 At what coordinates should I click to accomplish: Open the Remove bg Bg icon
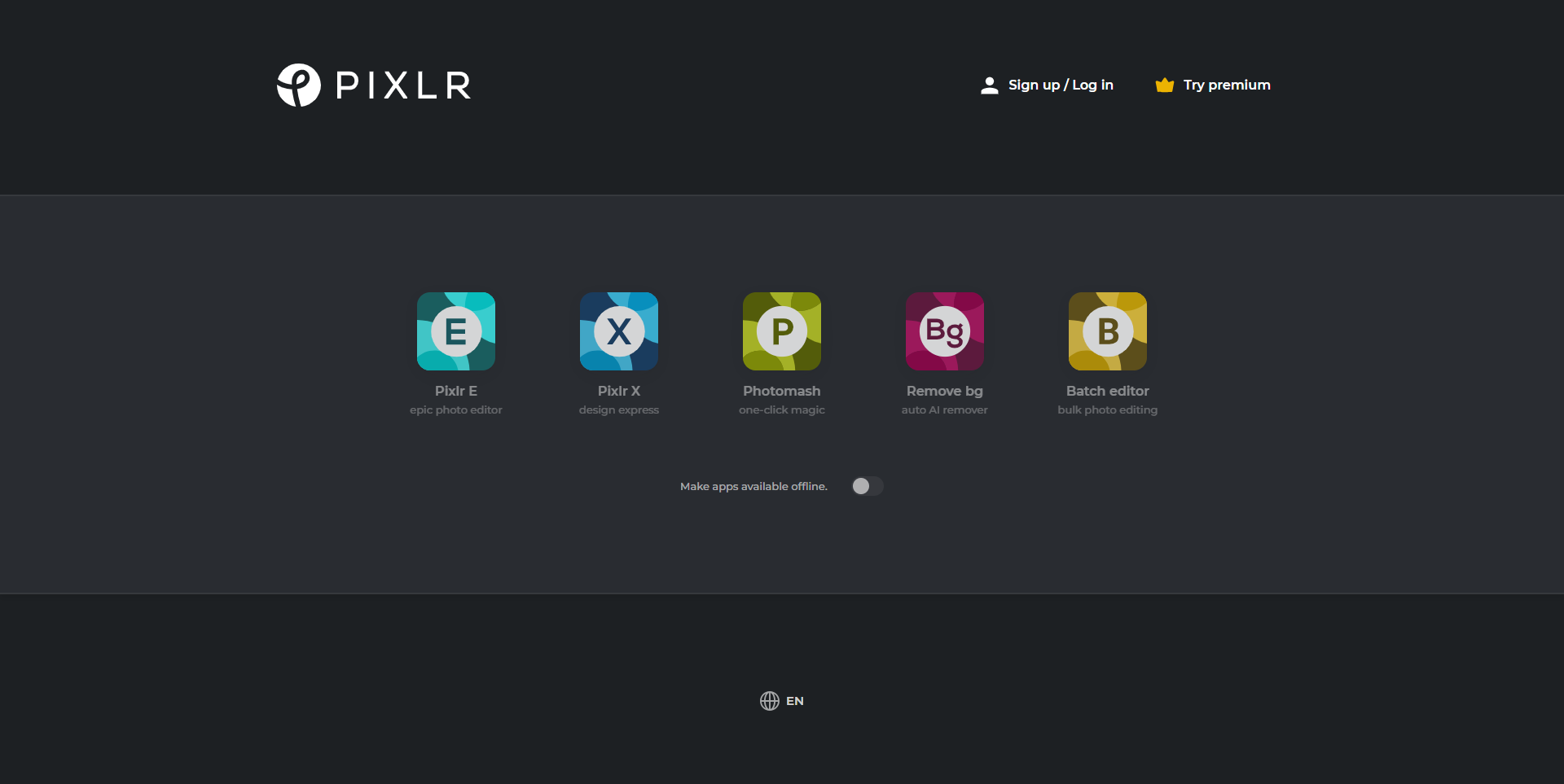pos(945,331)
